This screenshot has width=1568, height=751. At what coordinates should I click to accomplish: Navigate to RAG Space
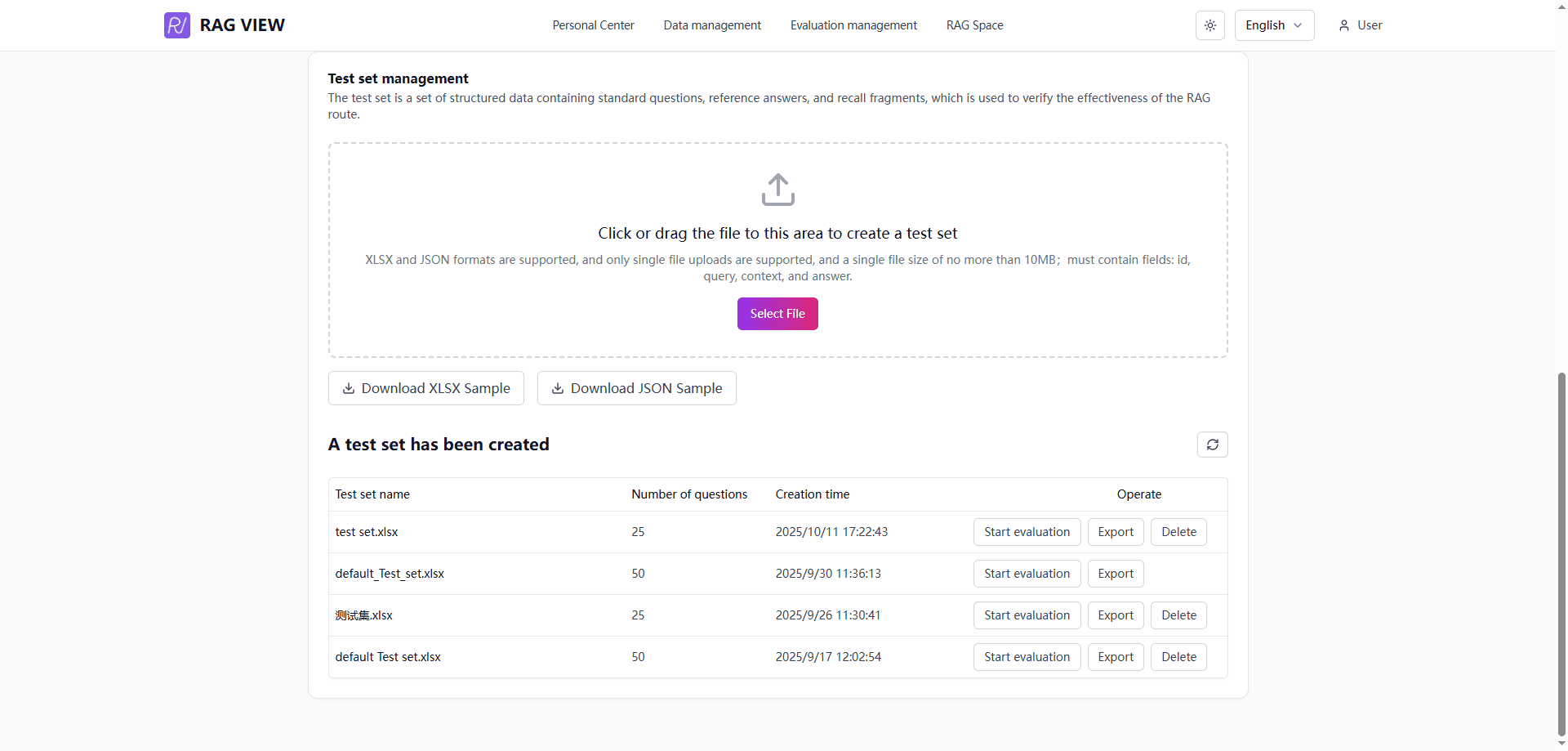pos(974,25)
